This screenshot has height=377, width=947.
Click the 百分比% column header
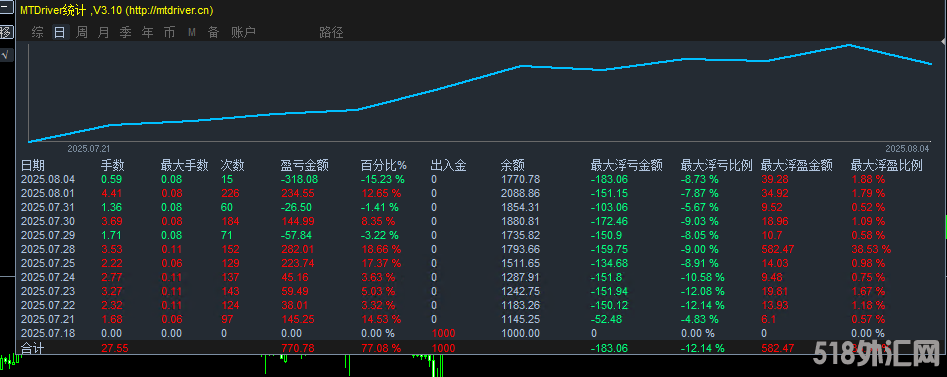click(384, 165)
